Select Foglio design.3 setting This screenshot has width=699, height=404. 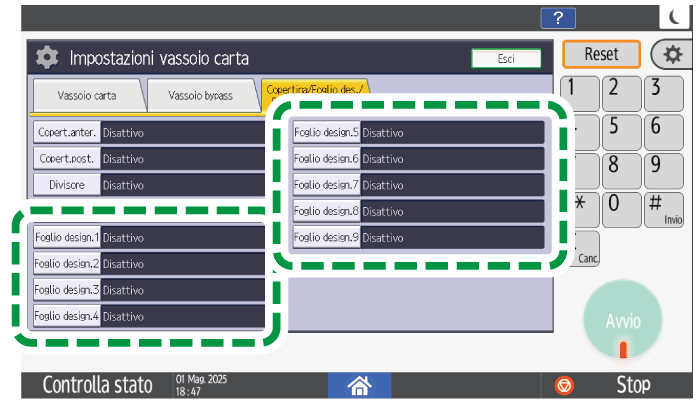[67, 290]
